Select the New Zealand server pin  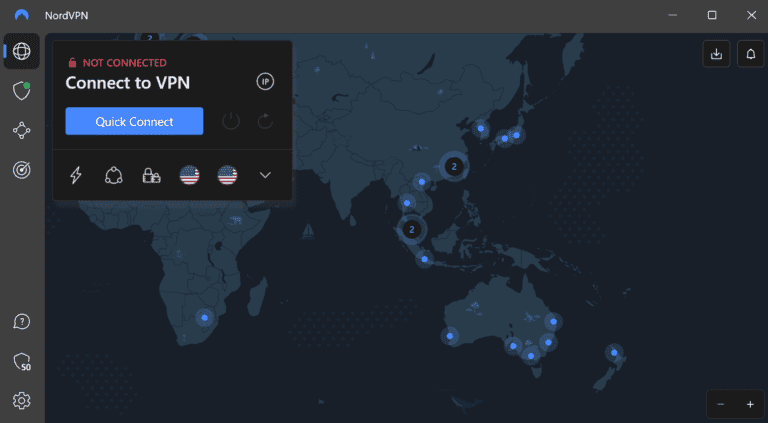click(x=614, y=352)
